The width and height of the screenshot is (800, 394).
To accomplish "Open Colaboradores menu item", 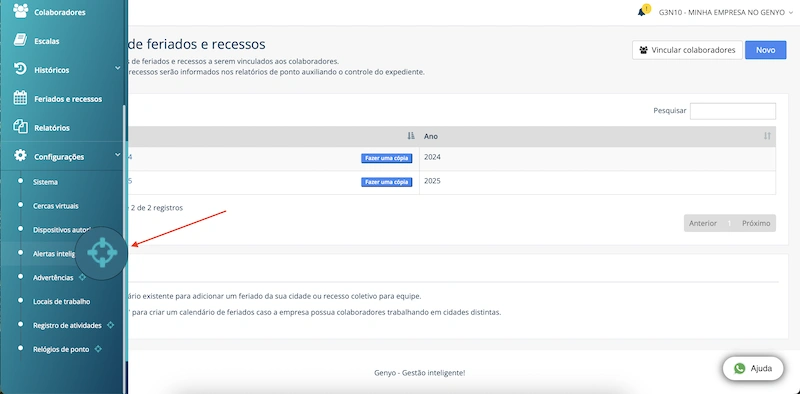I will [60, 12].
